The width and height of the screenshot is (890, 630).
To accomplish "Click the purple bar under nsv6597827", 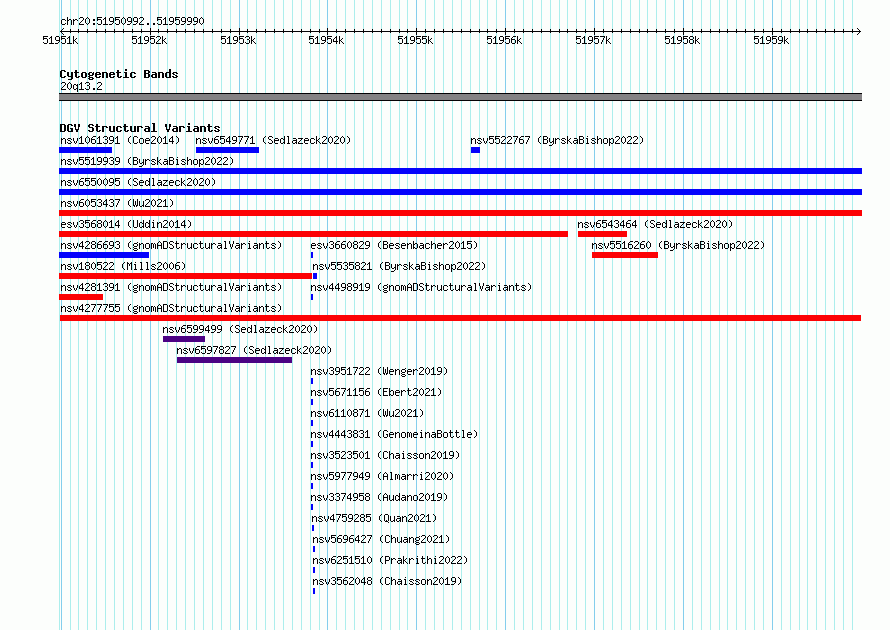I will pyautogui.click(x=234, y=360).
